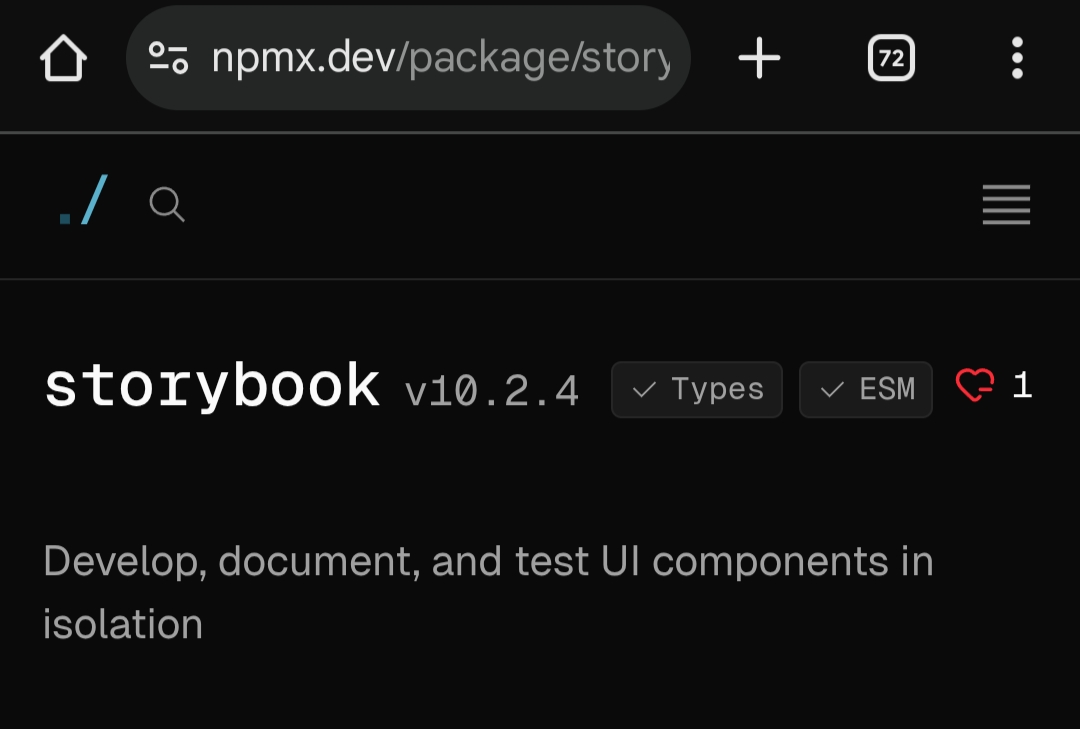Click the checkmark inside ESM badge
Viewport: 1080px width, 729px height.
tap(832, 390)
